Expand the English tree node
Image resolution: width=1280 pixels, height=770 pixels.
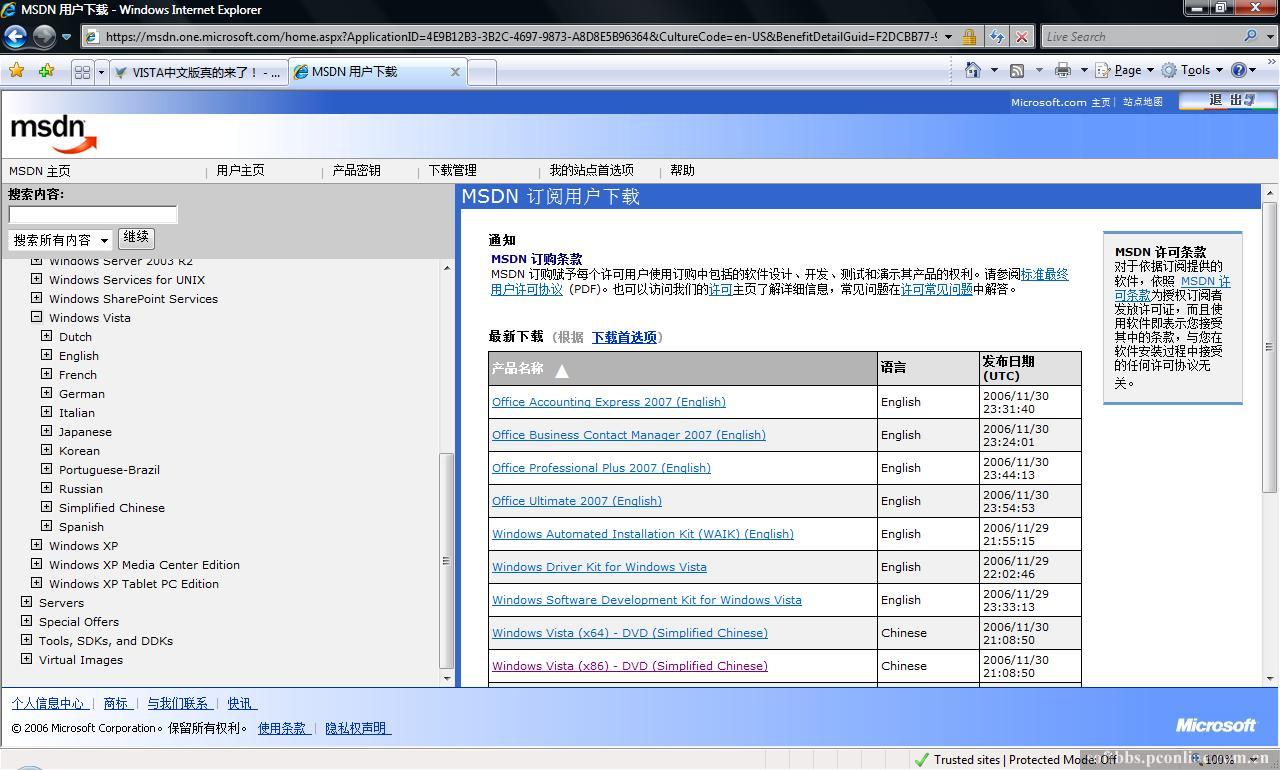point(46,355)
